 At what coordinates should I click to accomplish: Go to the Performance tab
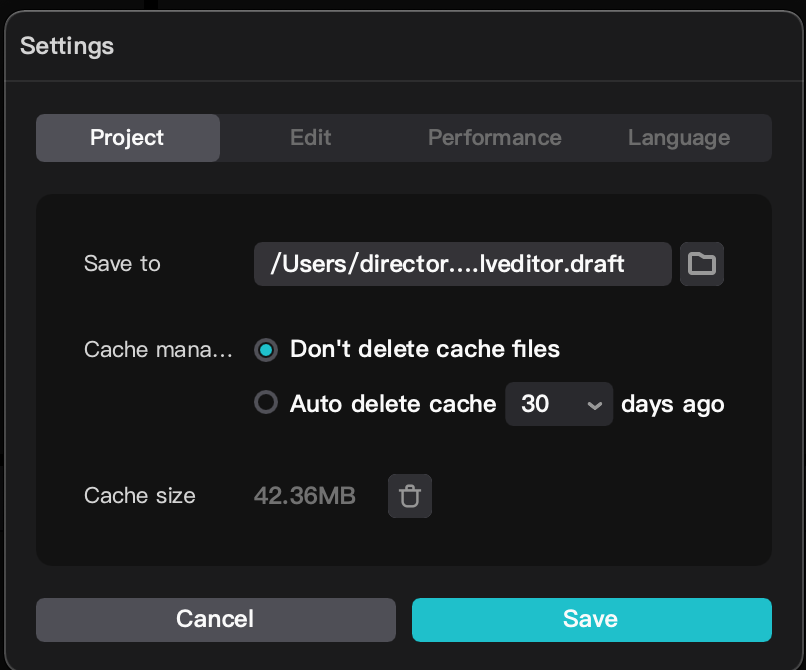[494, 138]
